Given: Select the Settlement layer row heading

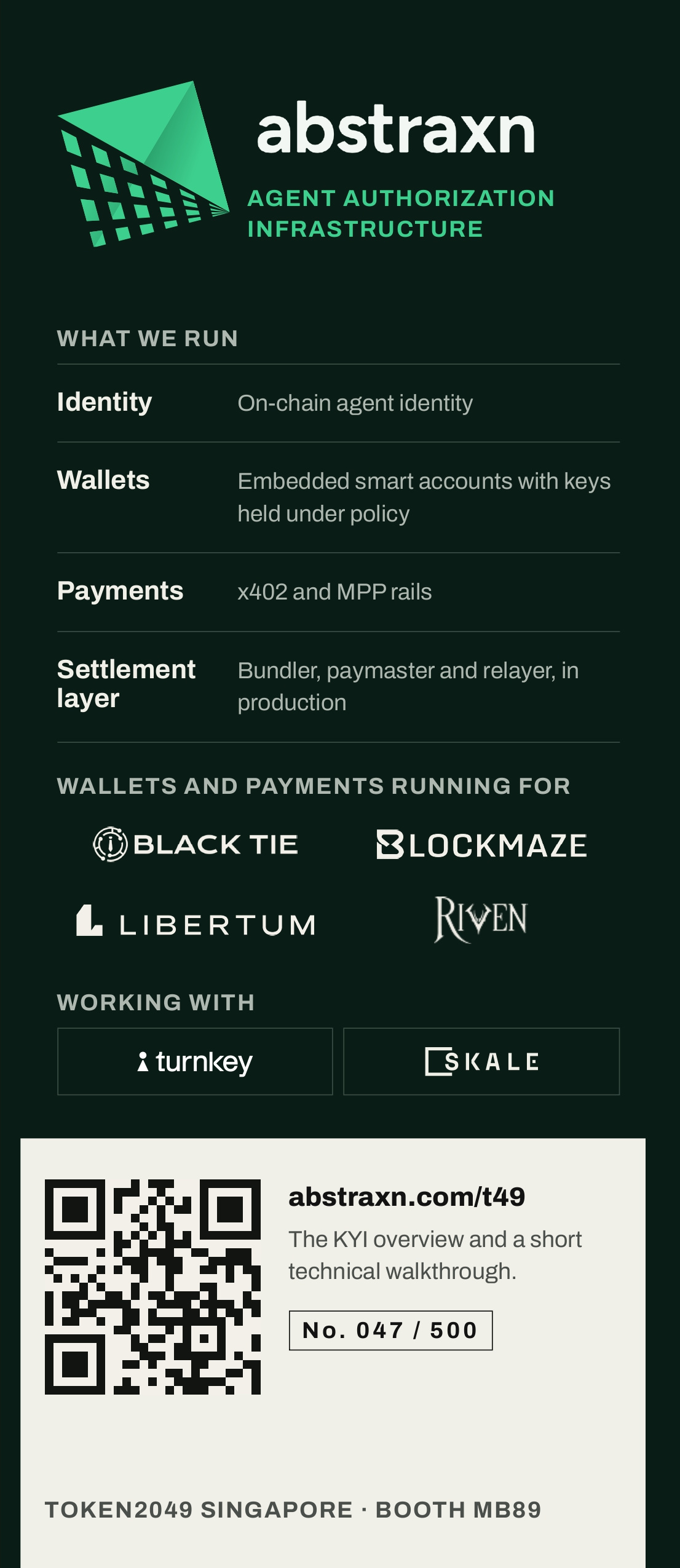Looking at the screenshot, I should point(126,684).
